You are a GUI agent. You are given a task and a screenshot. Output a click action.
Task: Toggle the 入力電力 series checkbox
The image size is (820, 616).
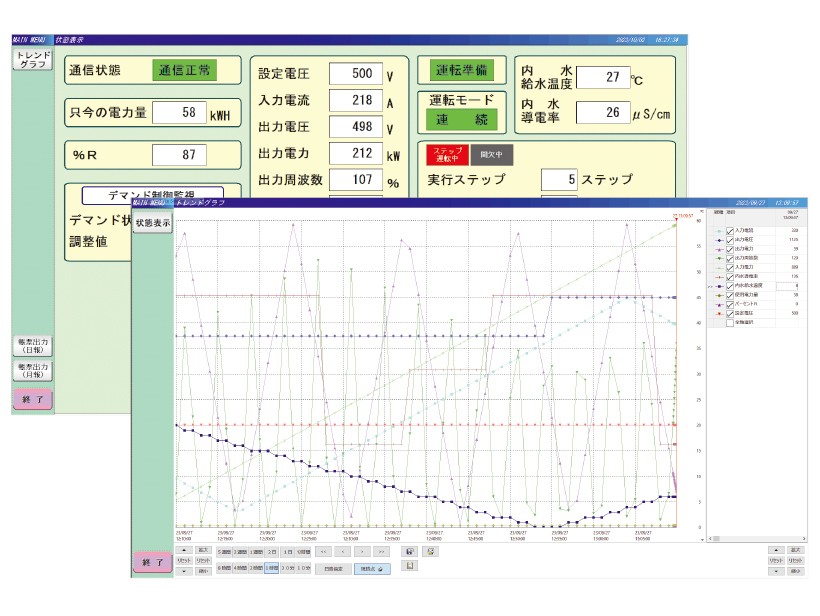(730, 268)
